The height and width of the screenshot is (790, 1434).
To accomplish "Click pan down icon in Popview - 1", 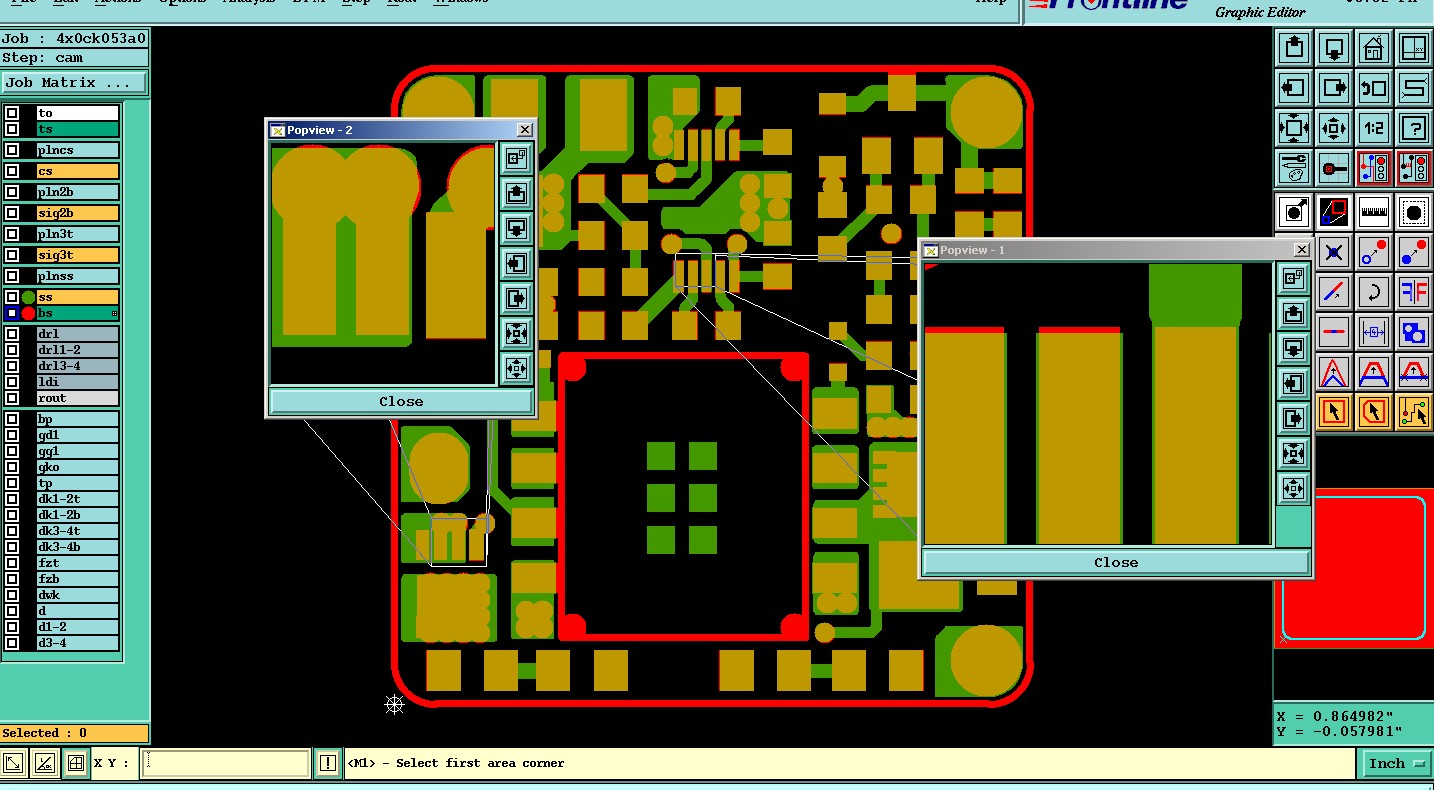I will [x=1294, y=348].
